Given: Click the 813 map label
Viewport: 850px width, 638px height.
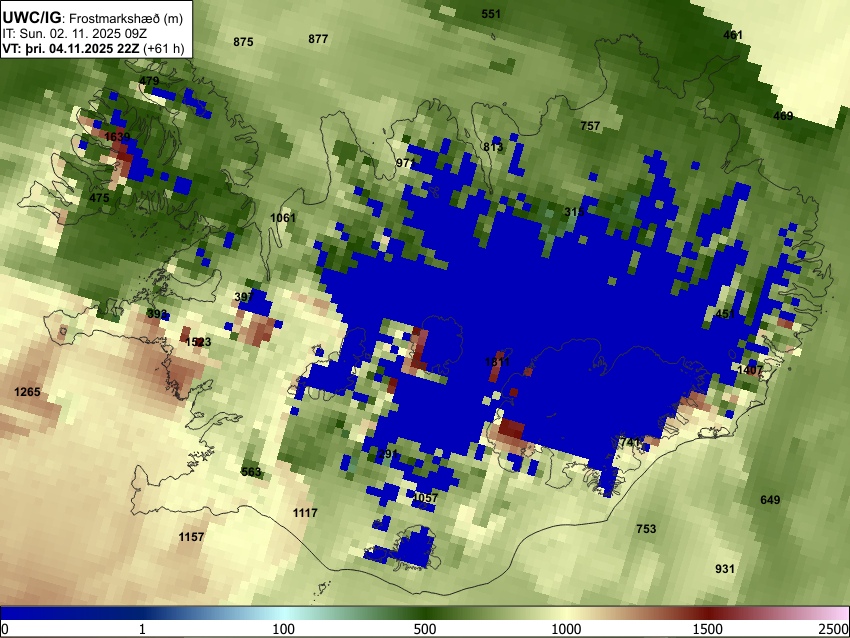Looking at the screenshot, I should 493,147.
